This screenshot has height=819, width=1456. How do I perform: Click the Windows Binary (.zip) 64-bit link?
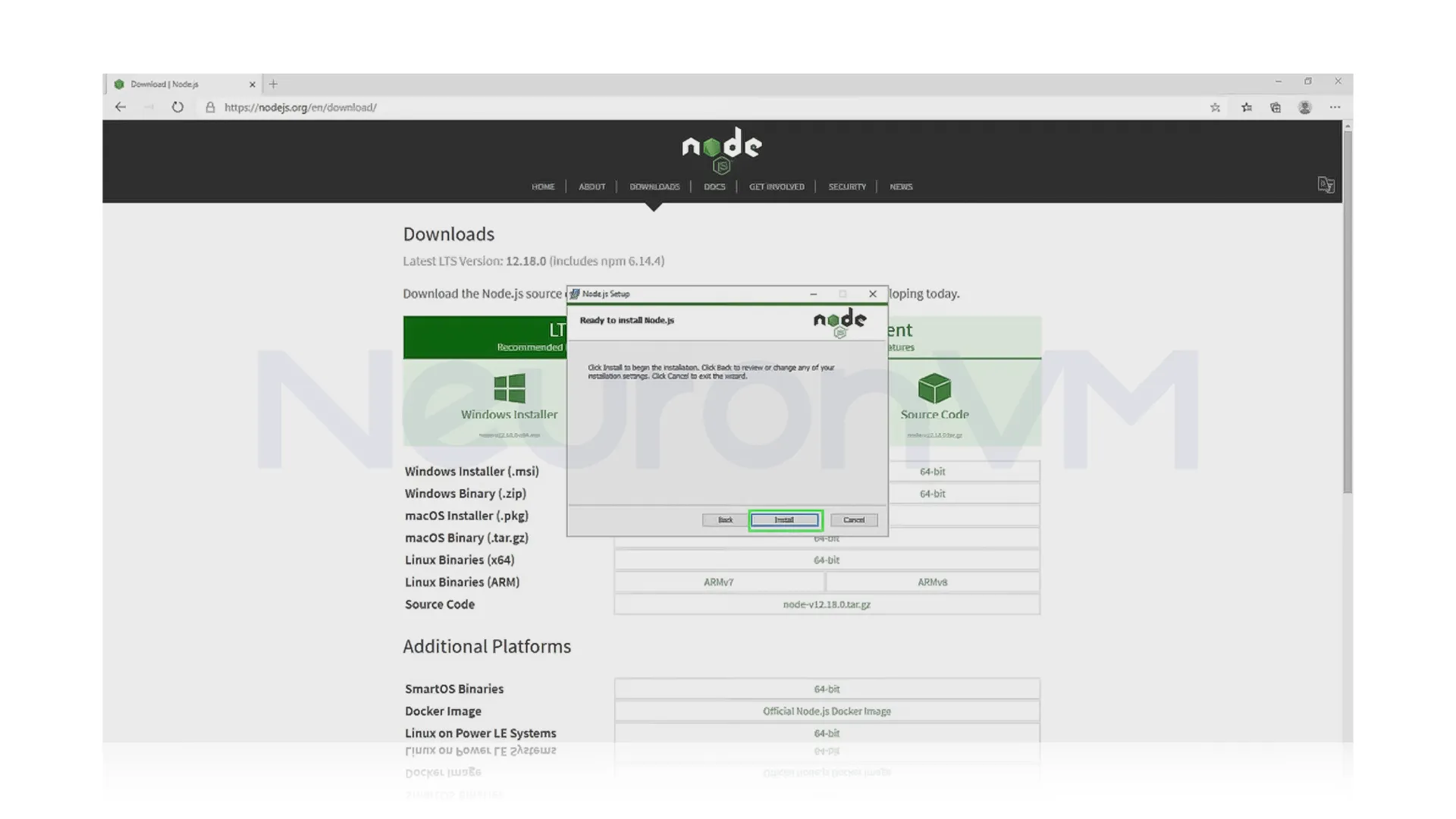pyautogui.click(x=932, y=494)
